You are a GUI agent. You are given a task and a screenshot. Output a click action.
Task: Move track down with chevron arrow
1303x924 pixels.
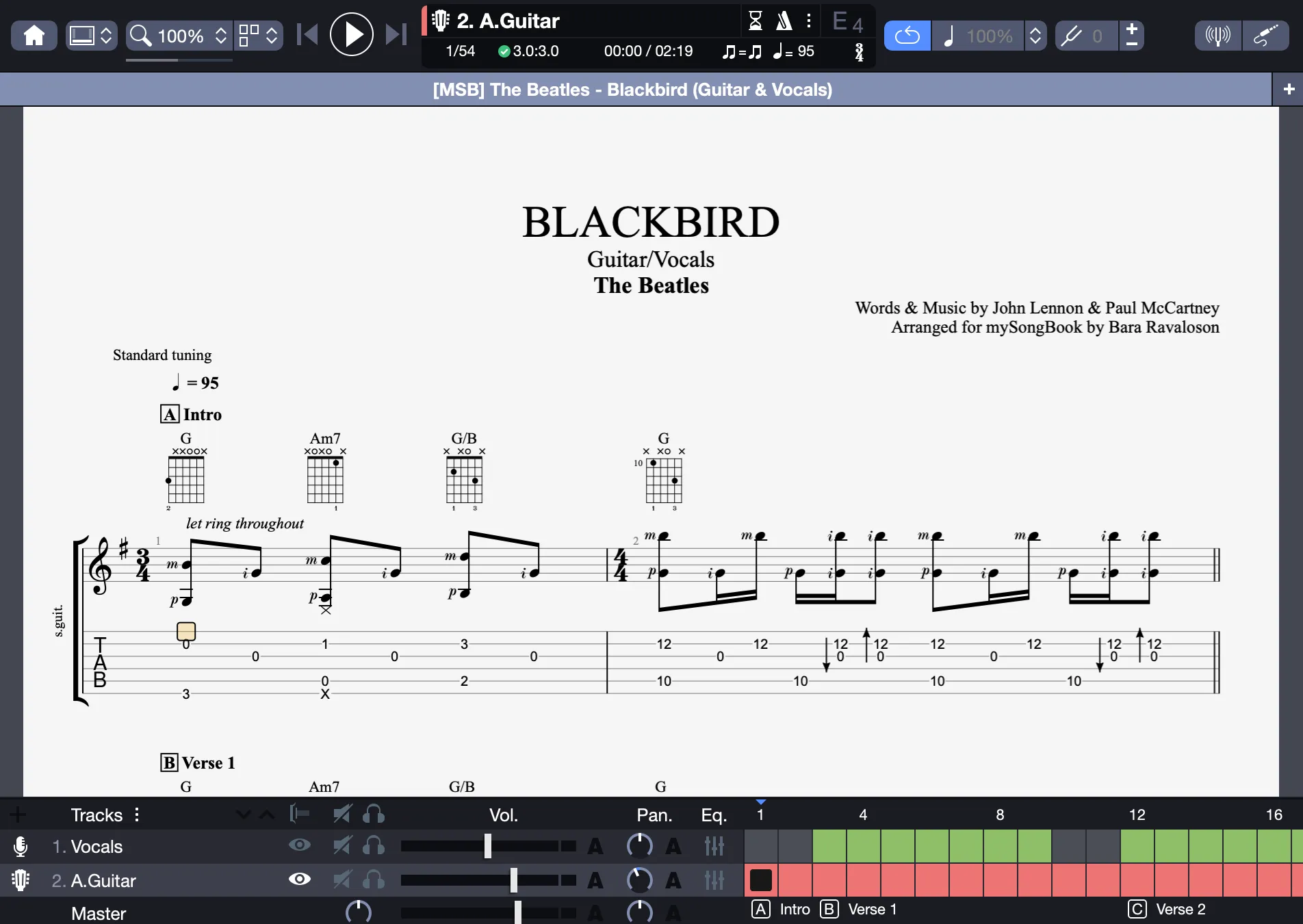[243, 814]
